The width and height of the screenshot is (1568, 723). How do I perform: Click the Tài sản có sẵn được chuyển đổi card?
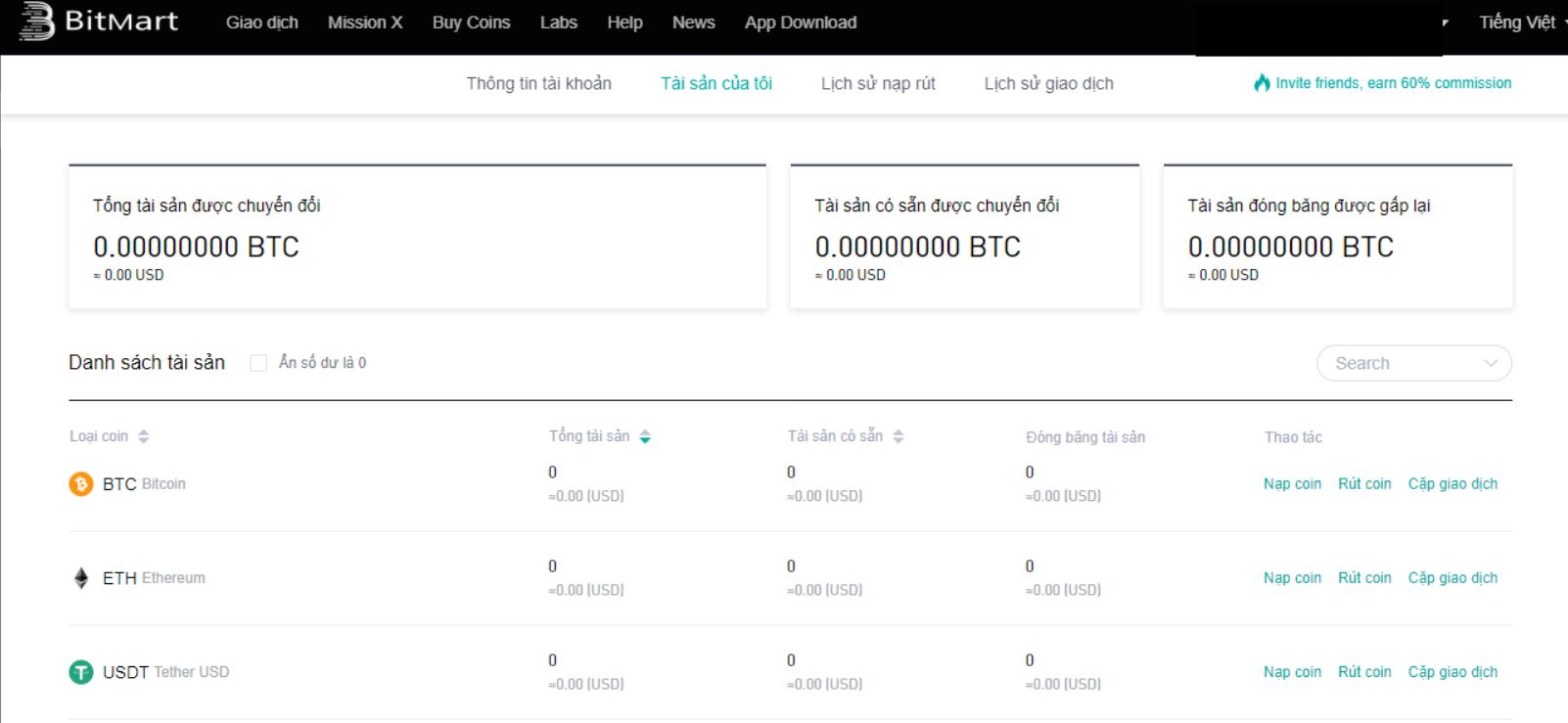(x=965, y=237)
